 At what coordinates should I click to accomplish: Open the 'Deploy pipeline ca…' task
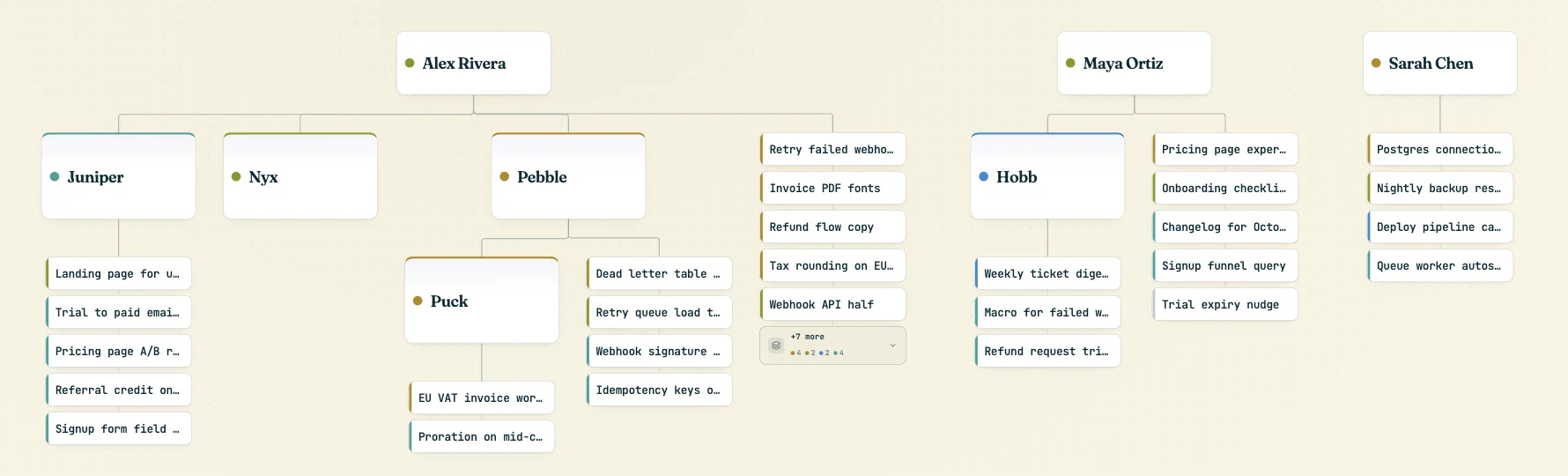tap(1440, 227)
